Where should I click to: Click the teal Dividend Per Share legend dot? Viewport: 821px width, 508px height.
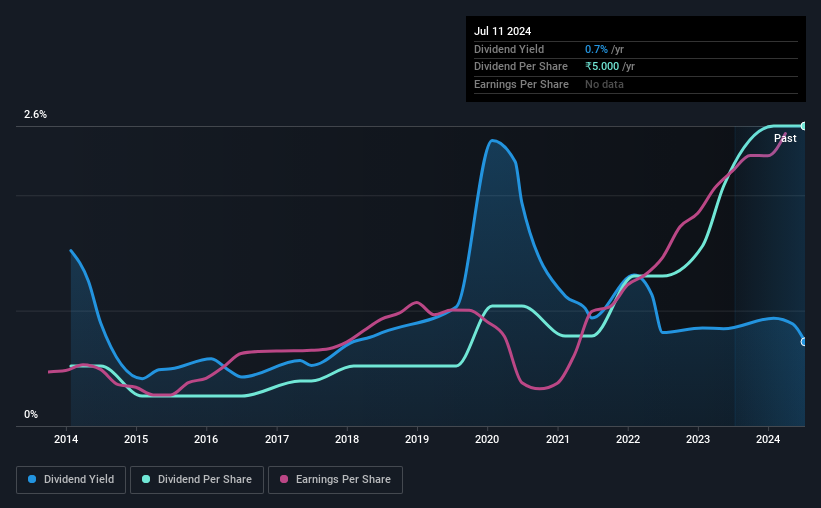point(146,479)
